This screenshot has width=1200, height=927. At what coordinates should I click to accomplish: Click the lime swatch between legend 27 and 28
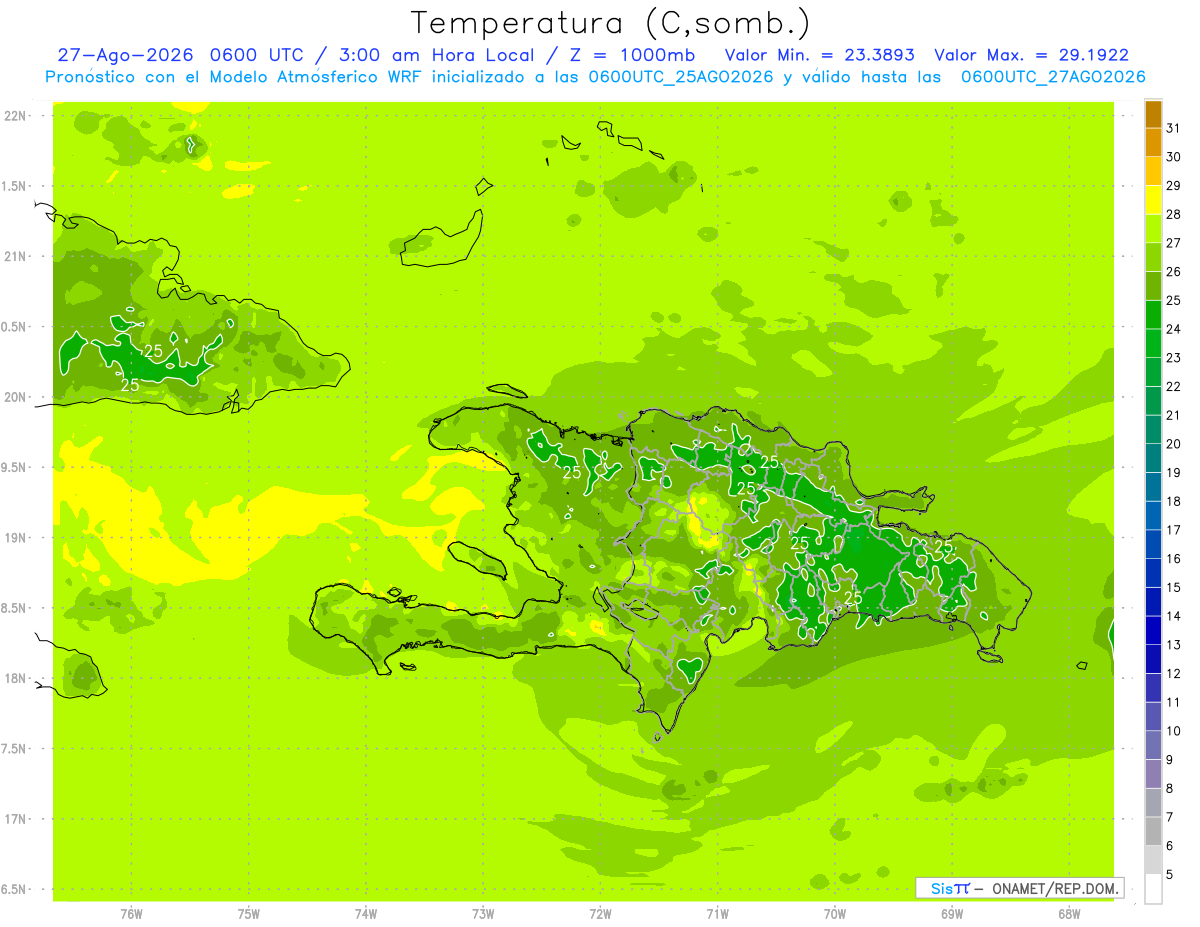(1153, 228)
